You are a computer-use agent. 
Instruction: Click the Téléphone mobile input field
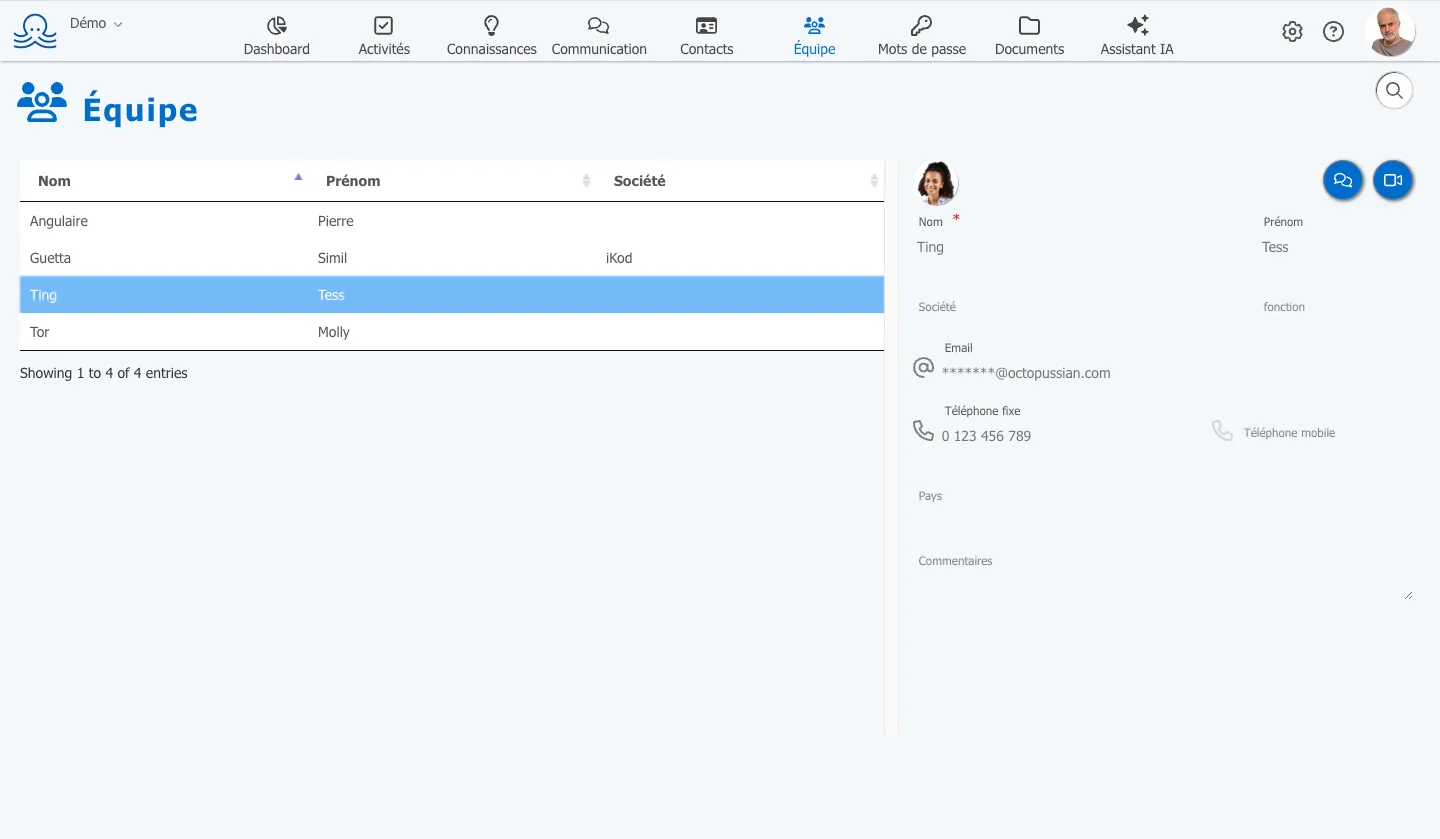click(x=1326, y=433)
